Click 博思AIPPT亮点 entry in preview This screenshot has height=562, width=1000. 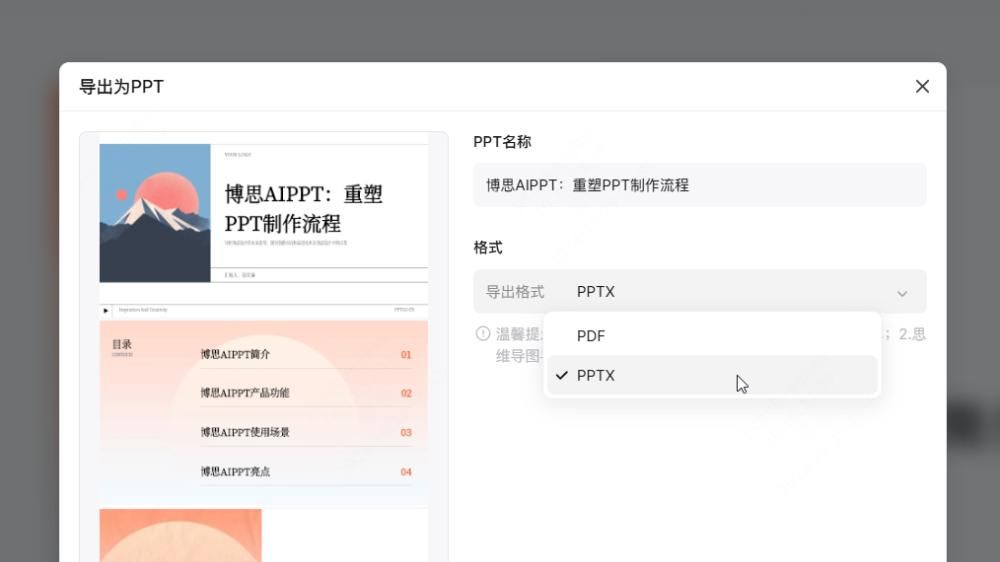[235, 471]
